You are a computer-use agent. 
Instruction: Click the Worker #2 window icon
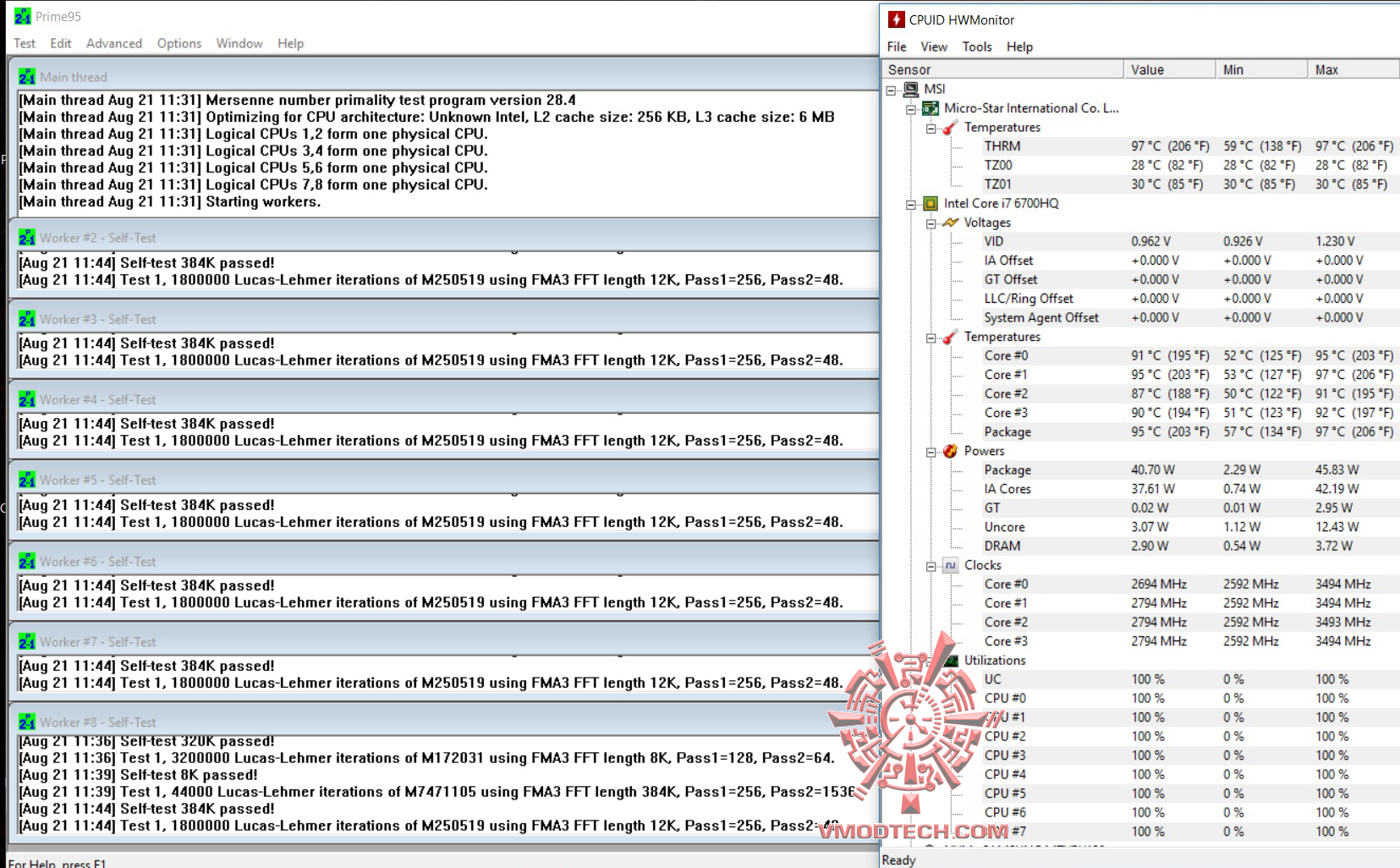tap(27, 238)
